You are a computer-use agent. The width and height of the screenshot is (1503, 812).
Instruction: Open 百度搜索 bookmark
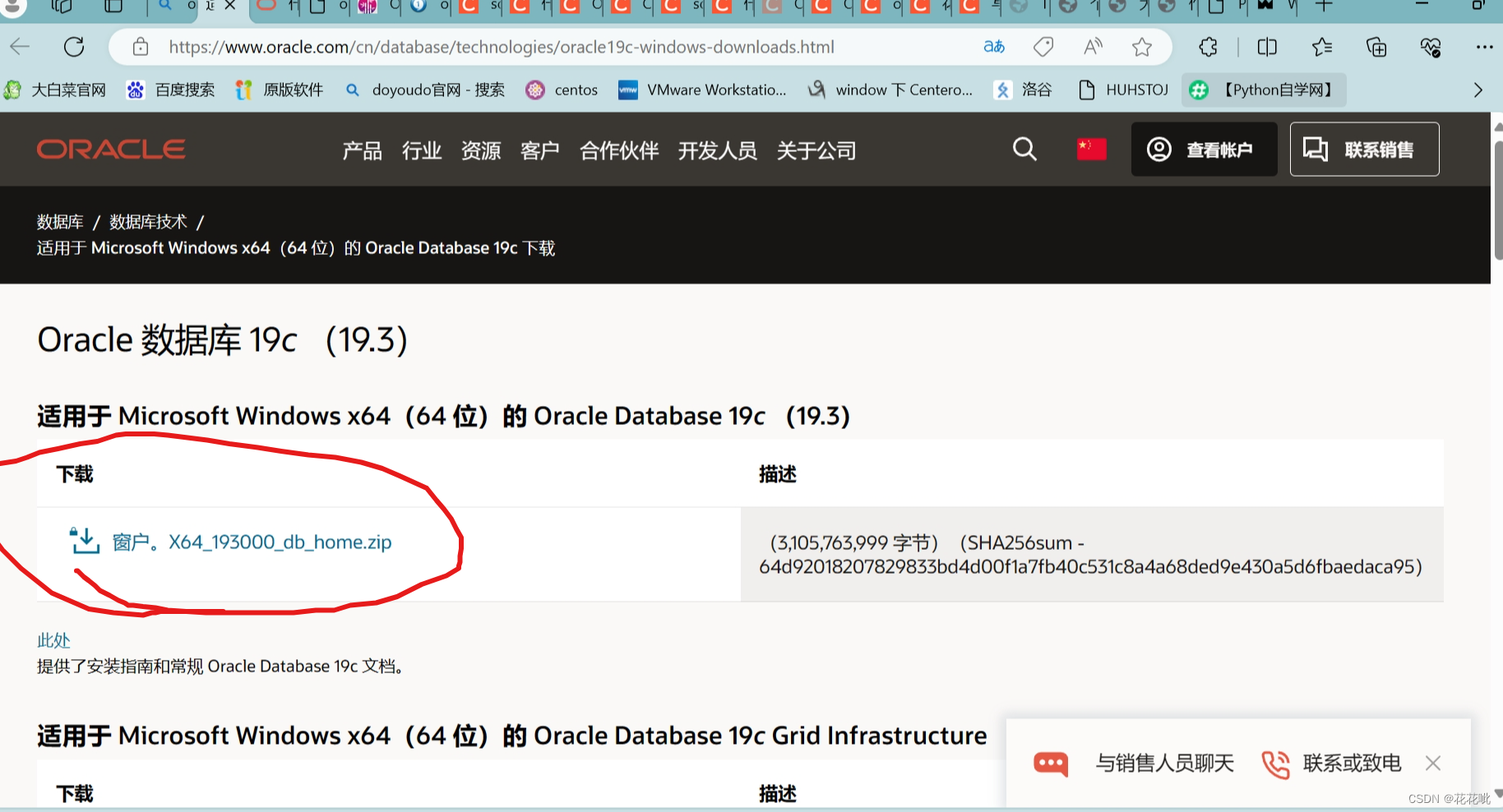pos(171,90)
